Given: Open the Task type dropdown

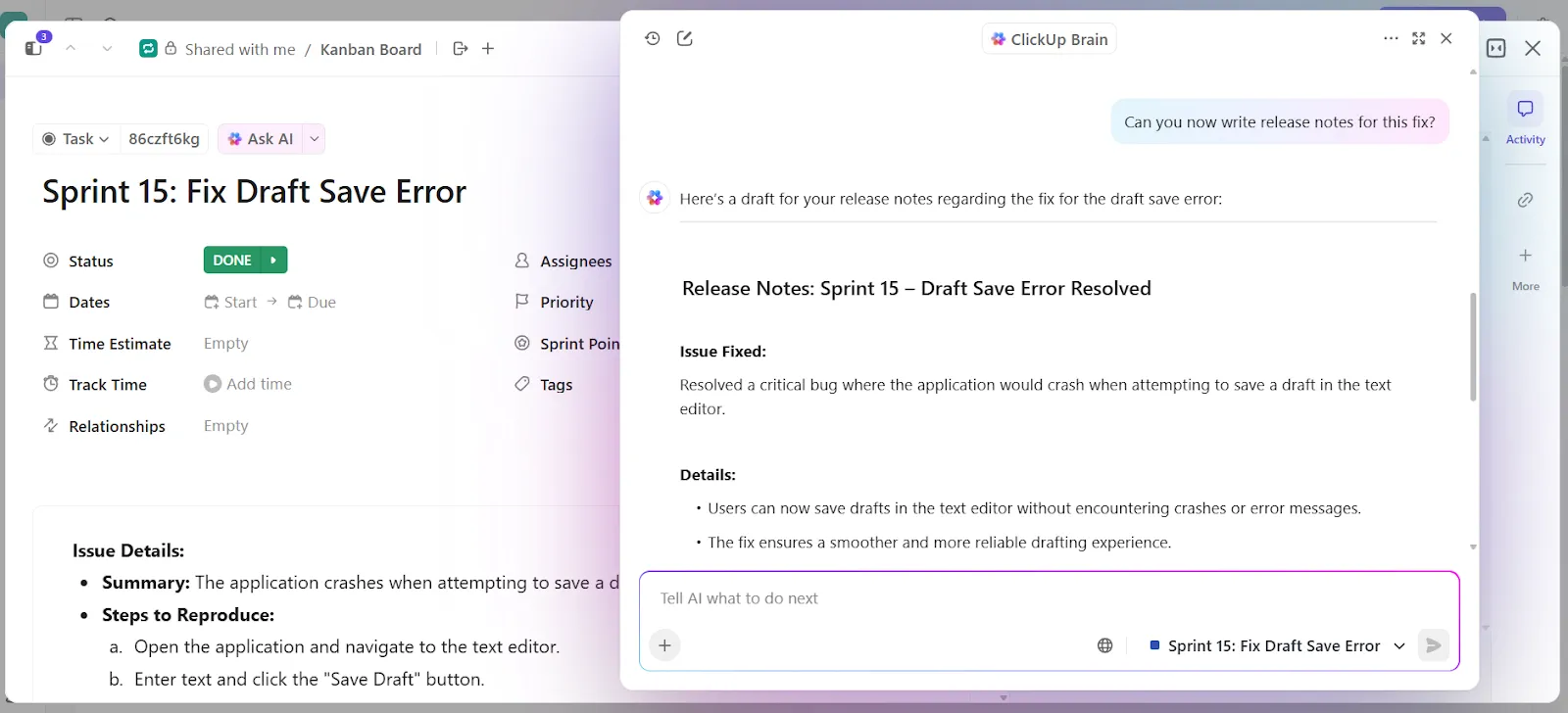Looking at the screenshot, I should [76, 139].
